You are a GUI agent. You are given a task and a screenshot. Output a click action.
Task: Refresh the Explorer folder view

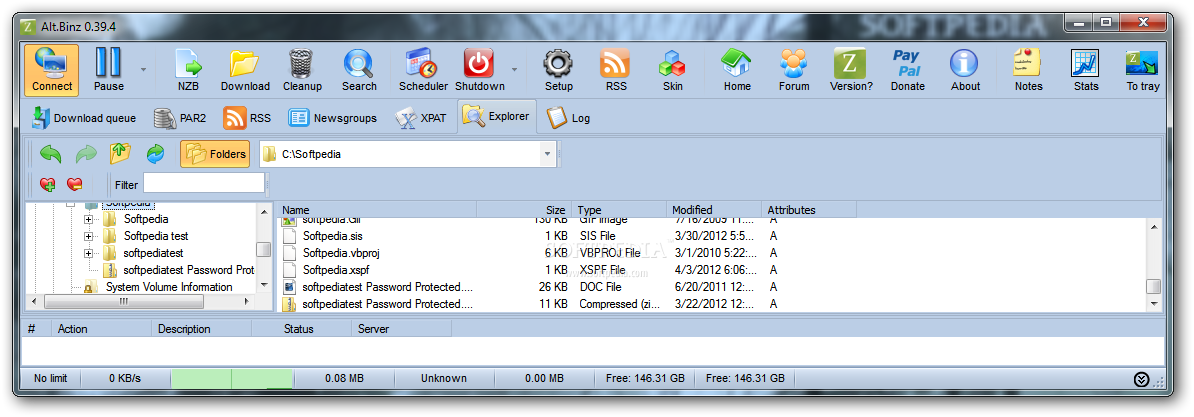pos(155,154)
